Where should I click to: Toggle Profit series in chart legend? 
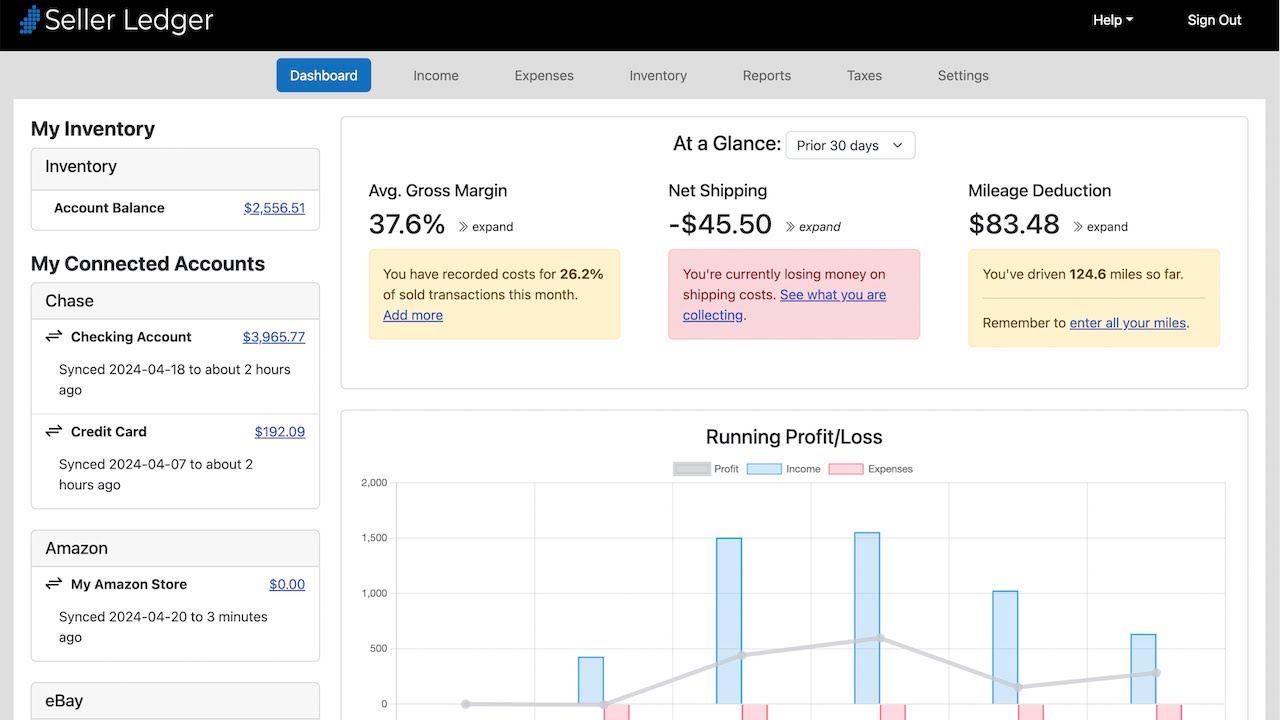point(706,469)
